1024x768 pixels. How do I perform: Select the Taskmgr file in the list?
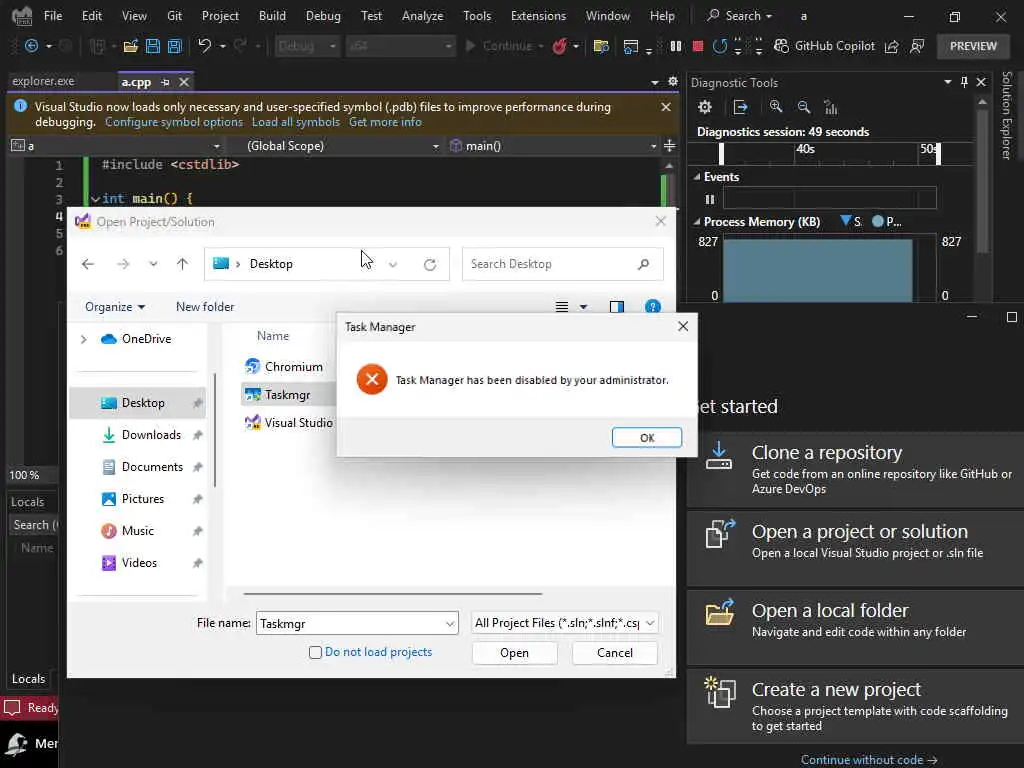tap(287, 395)
